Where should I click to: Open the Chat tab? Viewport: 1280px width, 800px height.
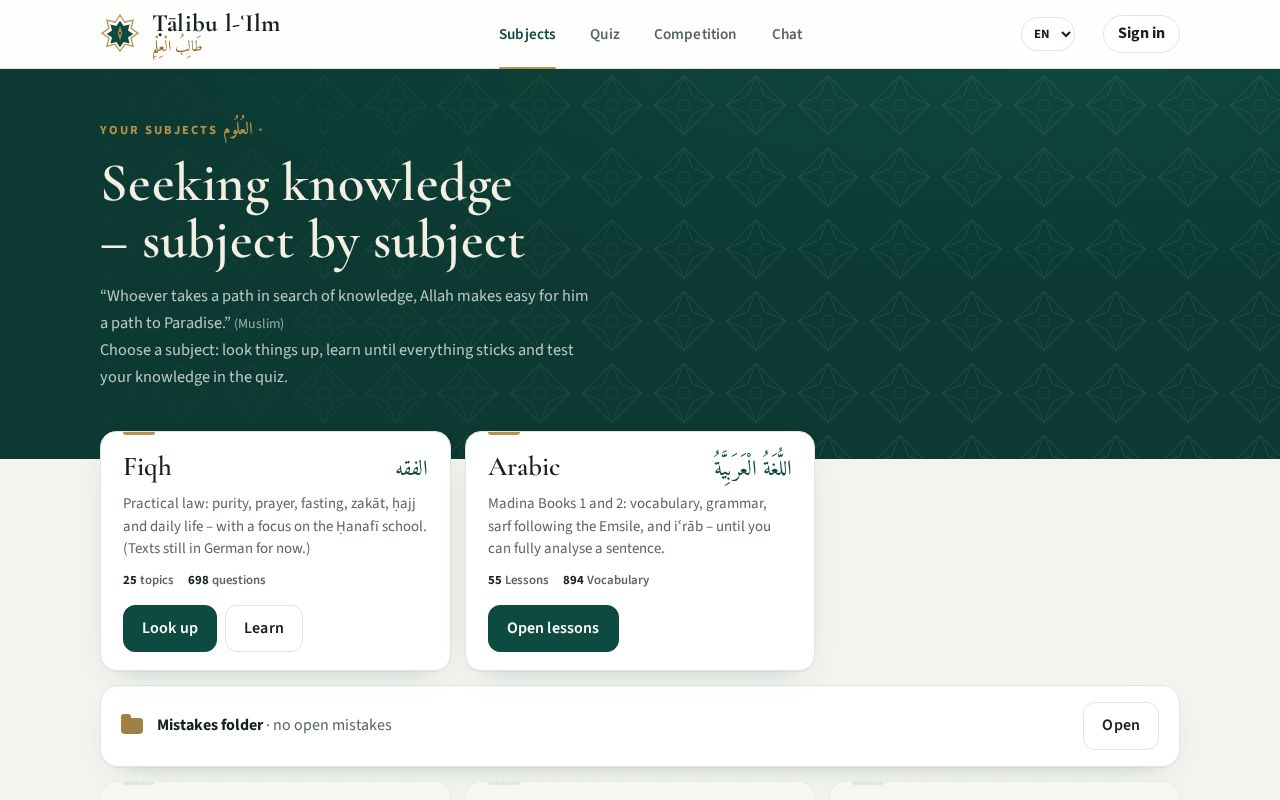(787, 34)
